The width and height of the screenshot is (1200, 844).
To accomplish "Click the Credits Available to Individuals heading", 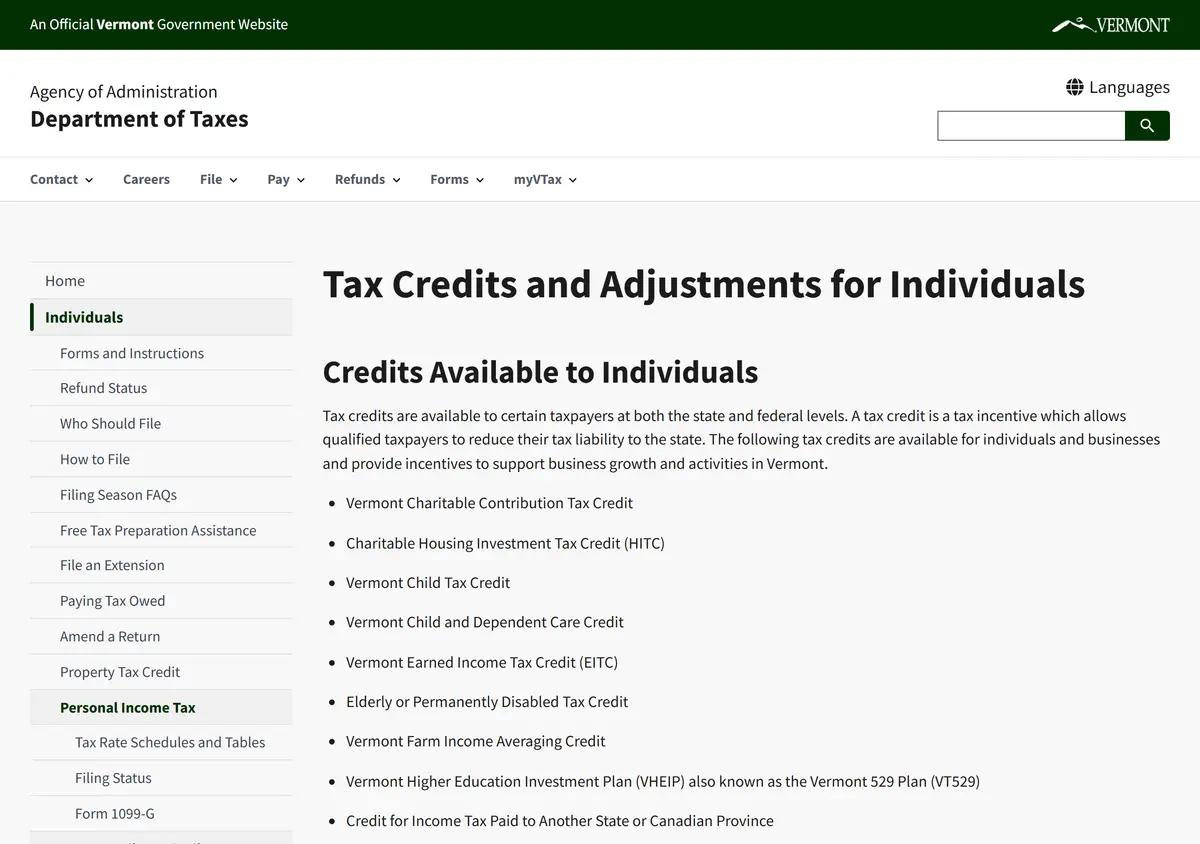I will tap(540, 372).
